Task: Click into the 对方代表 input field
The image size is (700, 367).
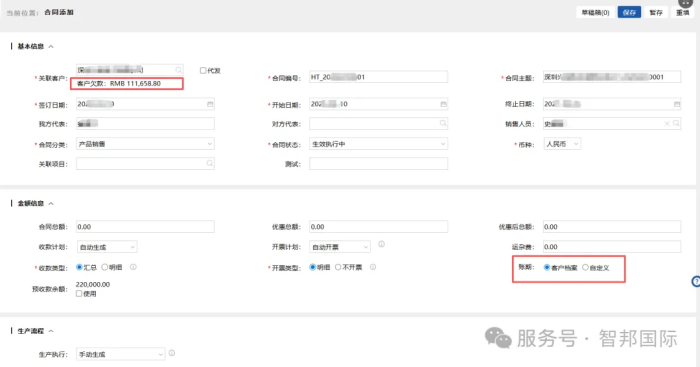Action: pos(379,124)
